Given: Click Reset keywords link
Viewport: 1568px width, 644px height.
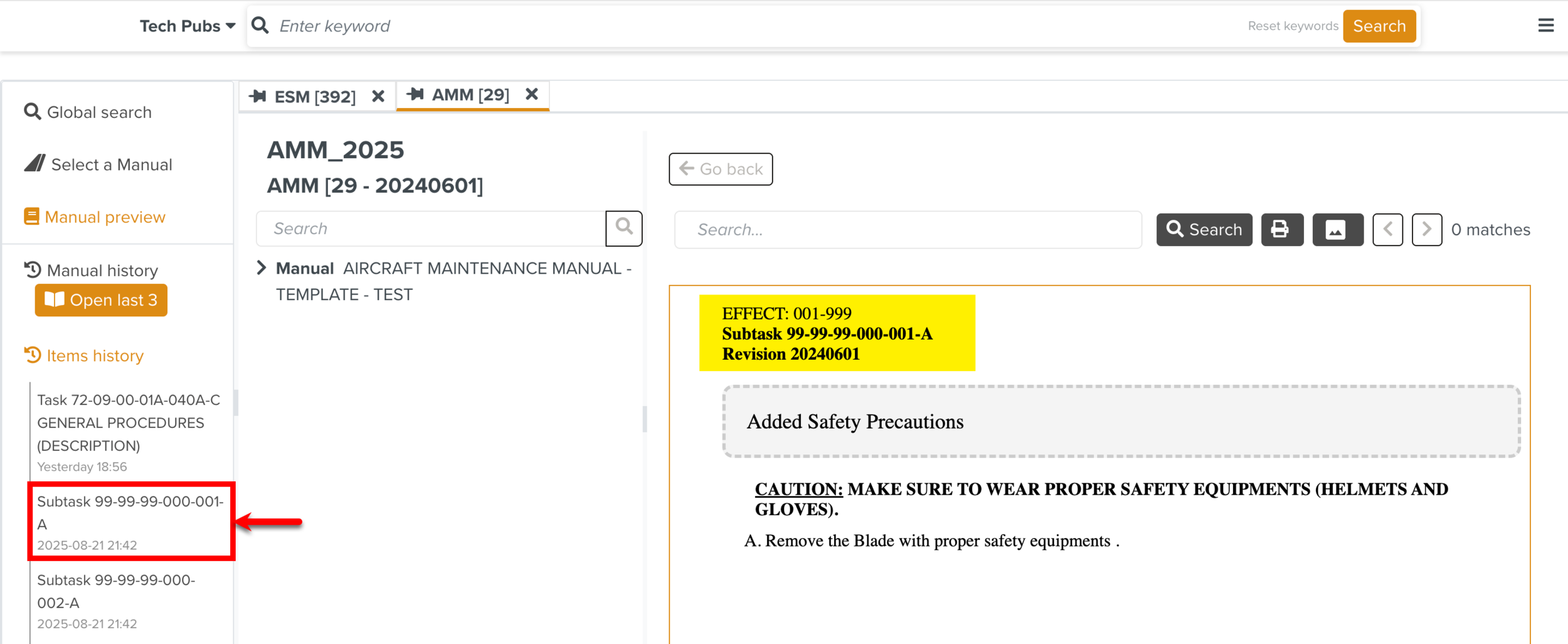Looking at the screenshot, I should point(1293,26).
